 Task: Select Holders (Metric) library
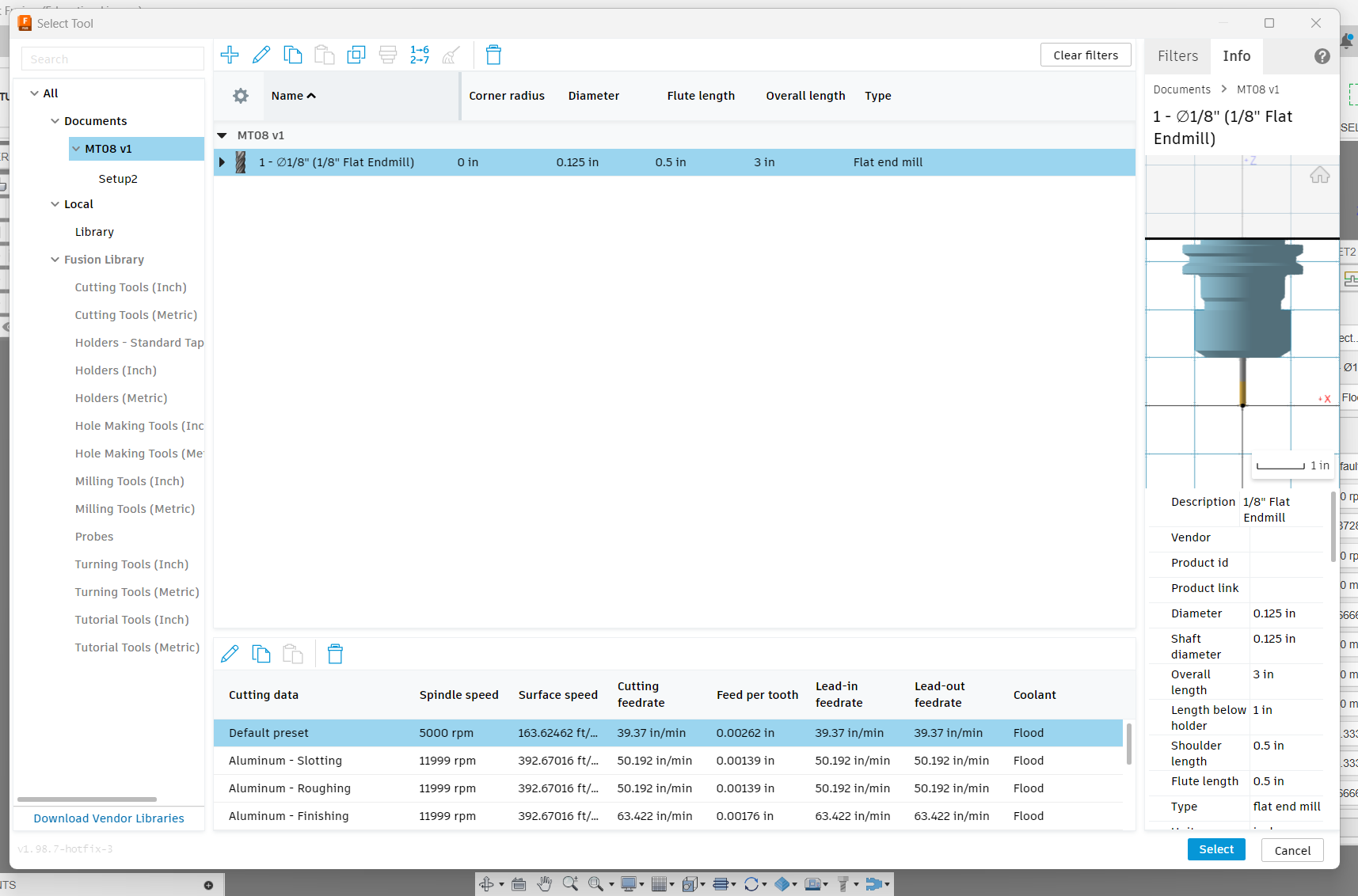click(121, 398)
